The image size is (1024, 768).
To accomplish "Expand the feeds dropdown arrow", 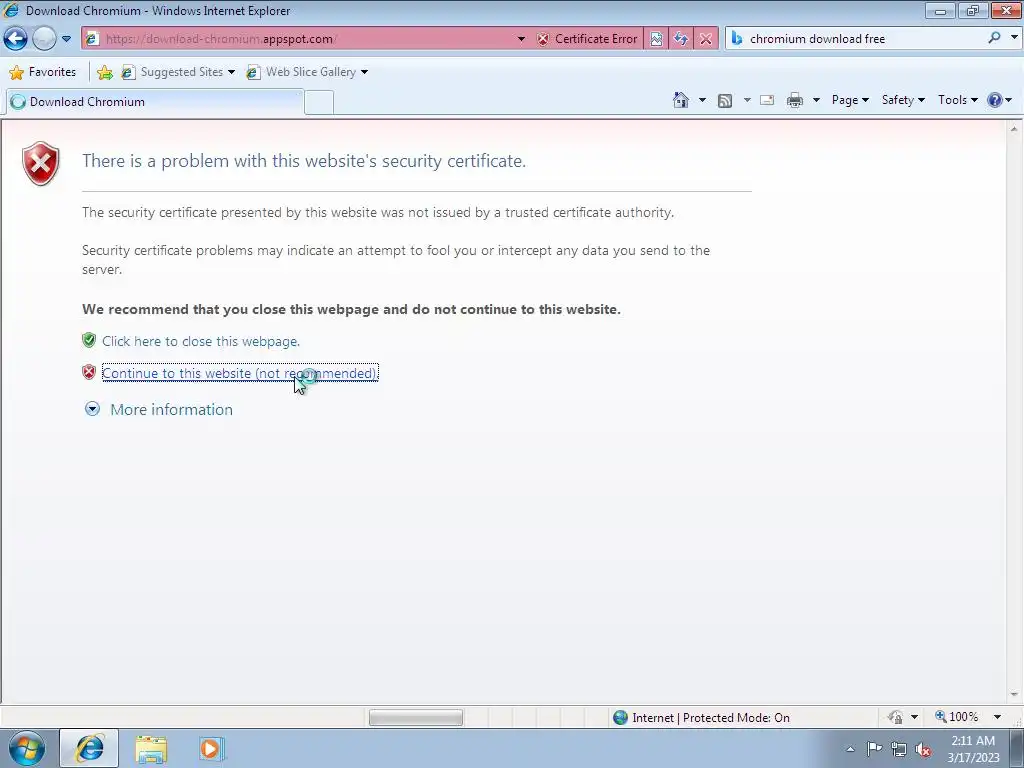I will pyautogui.click(x=747, y=100).
